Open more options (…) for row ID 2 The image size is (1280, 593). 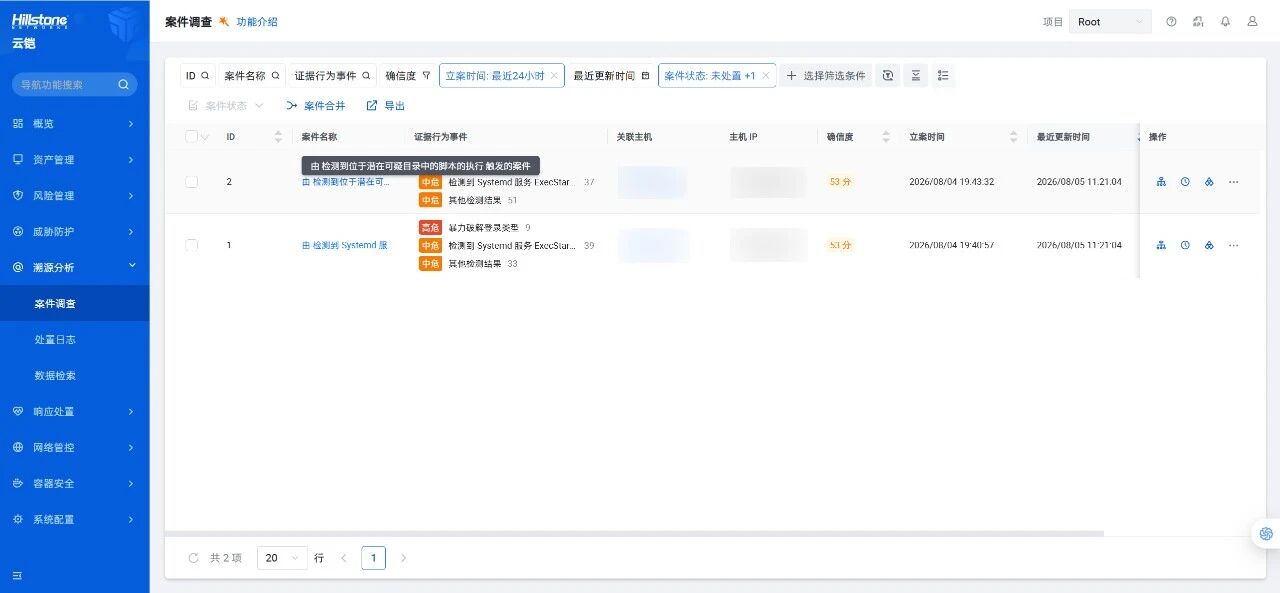1233,182
